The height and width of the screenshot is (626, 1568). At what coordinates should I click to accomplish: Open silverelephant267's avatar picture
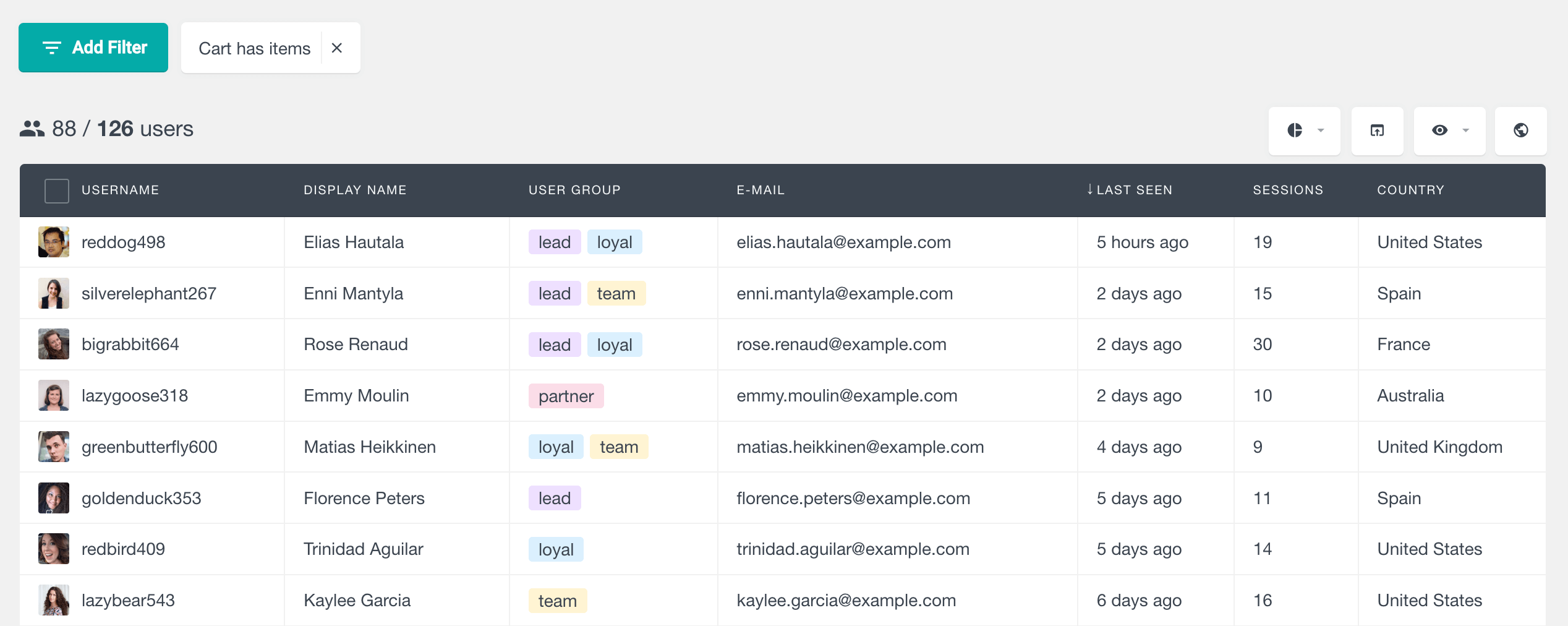pos(54,293)
